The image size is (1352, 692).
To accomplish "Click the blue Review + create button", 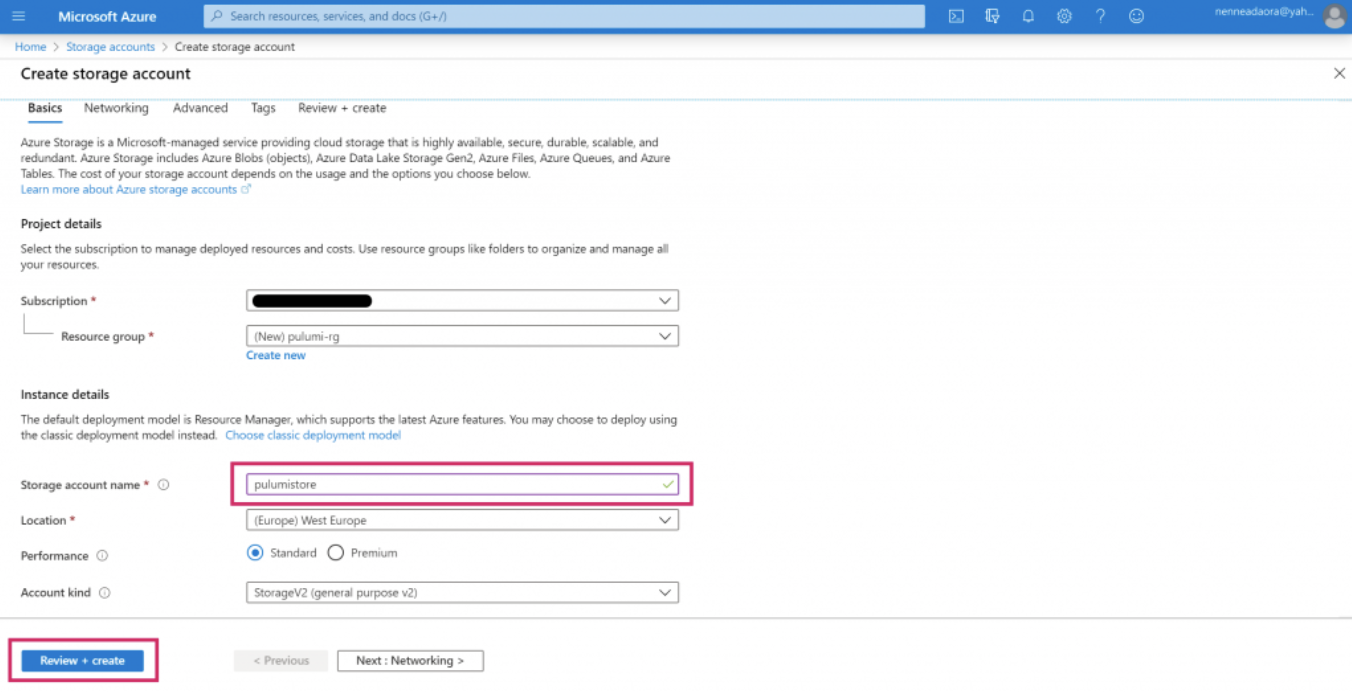I will 82,660.
